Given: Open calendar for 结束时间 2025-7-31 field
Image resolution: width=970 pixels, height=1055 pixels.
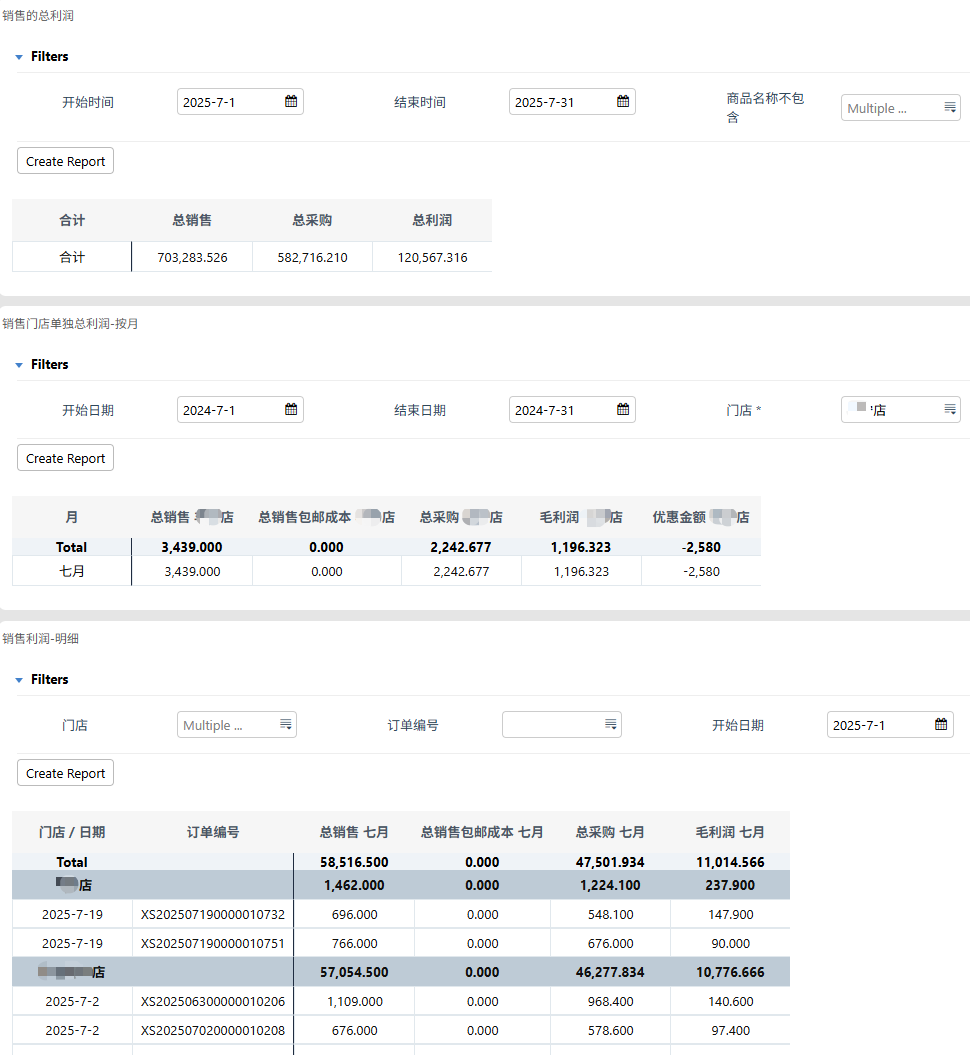Looking at the screenshot, I should [x=623, y=102].
